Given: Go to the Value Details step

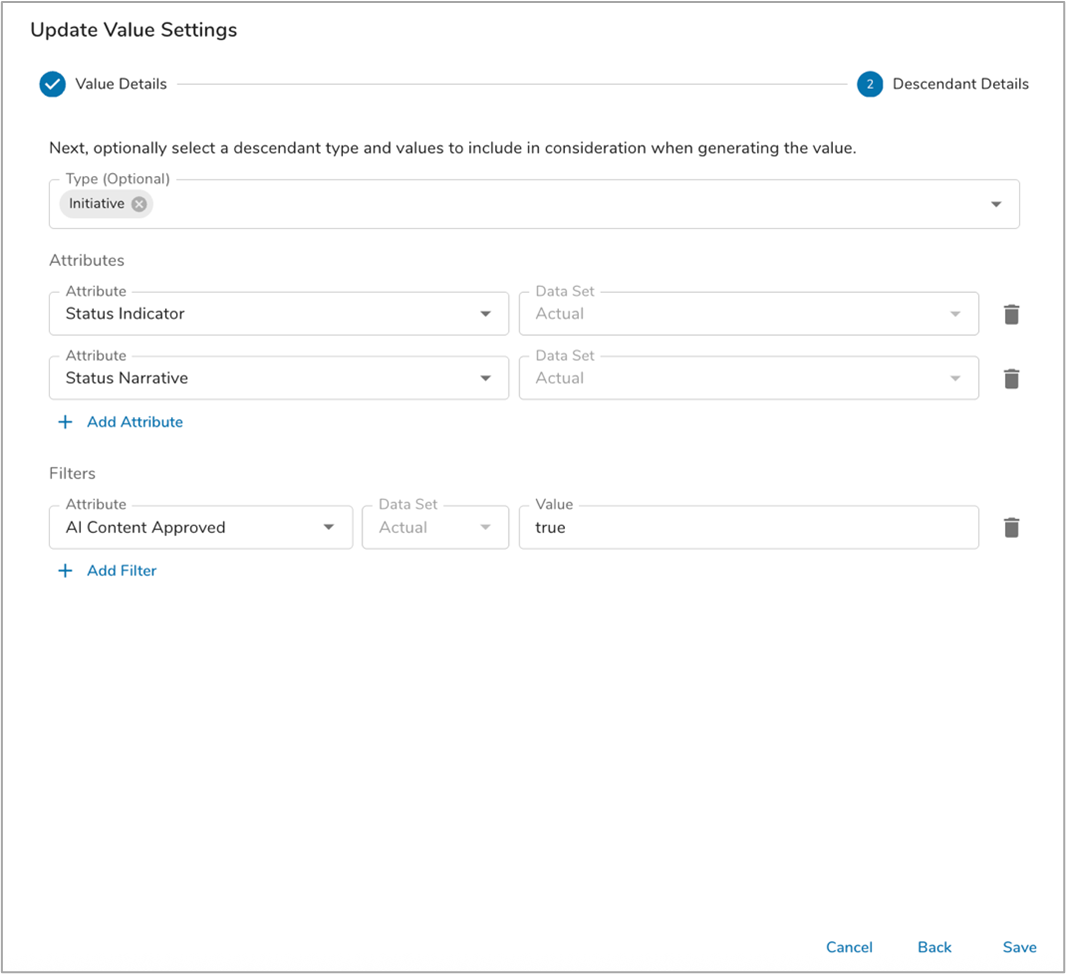Looking at the screenshot, I should coord(121,84).
